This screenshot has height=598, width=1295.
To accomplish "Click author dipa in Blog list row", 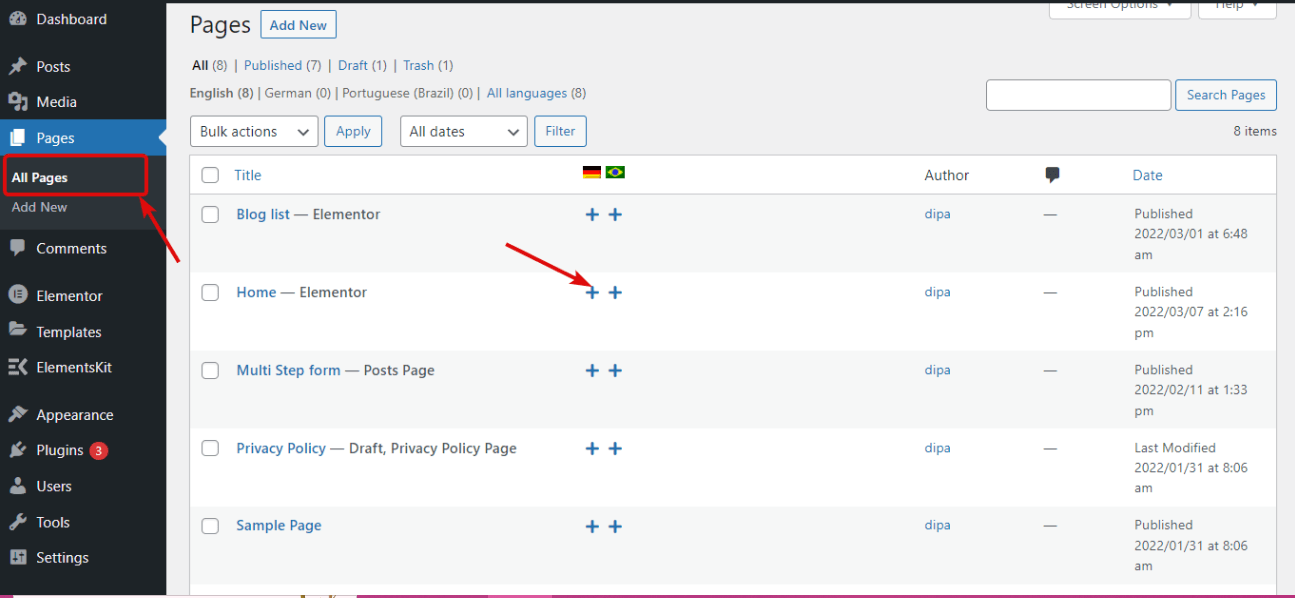I will (937, 214).
